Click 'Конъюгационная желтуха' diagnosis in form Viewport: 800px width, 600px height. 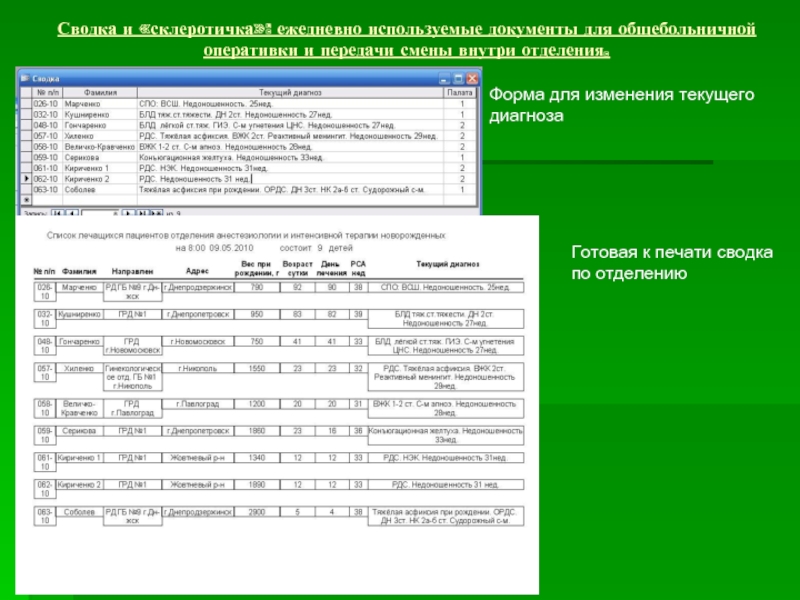click(x=290, y=157)
